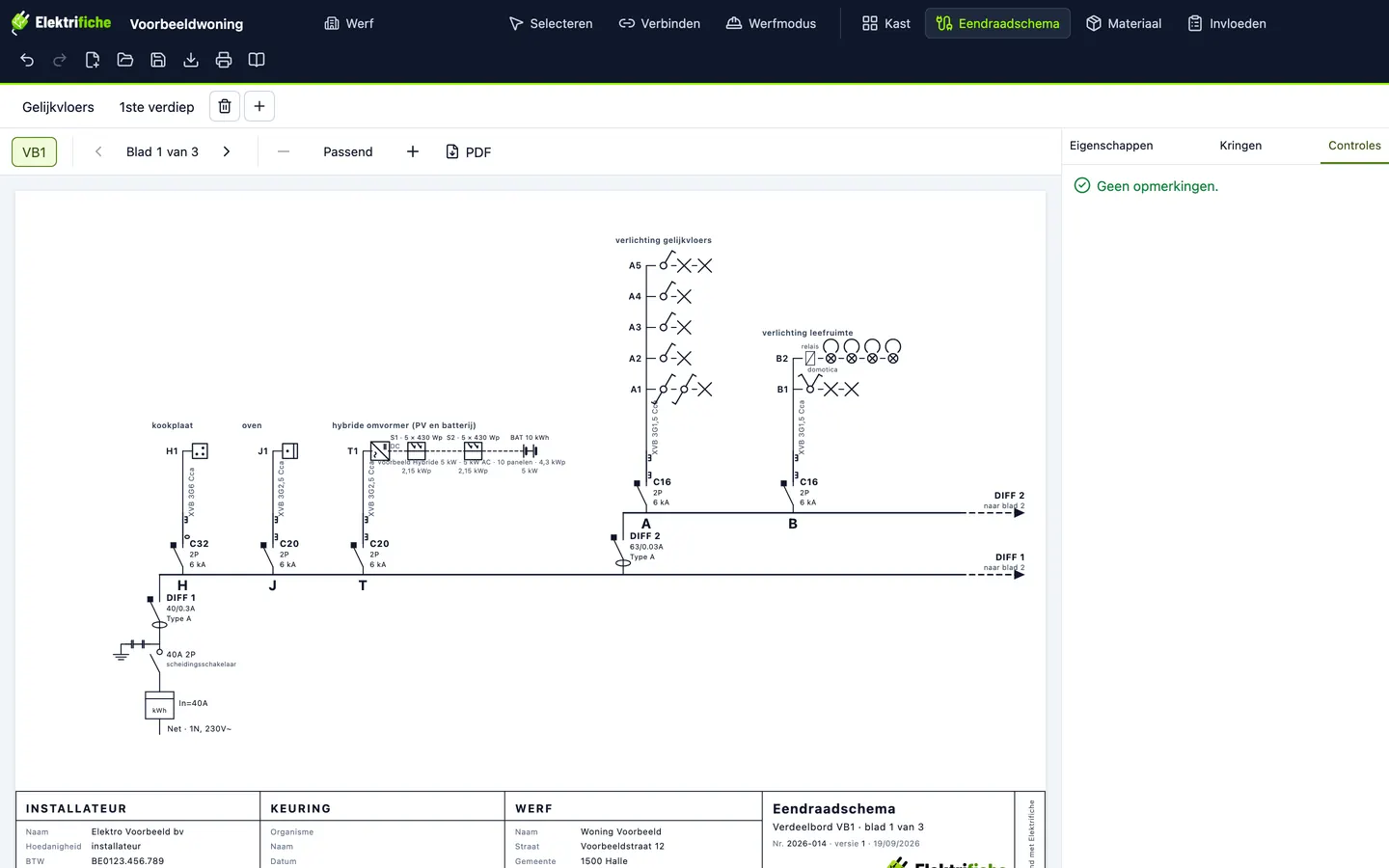
Task: Select the 1ste verdiep floor tab
Action: [157, 107]
